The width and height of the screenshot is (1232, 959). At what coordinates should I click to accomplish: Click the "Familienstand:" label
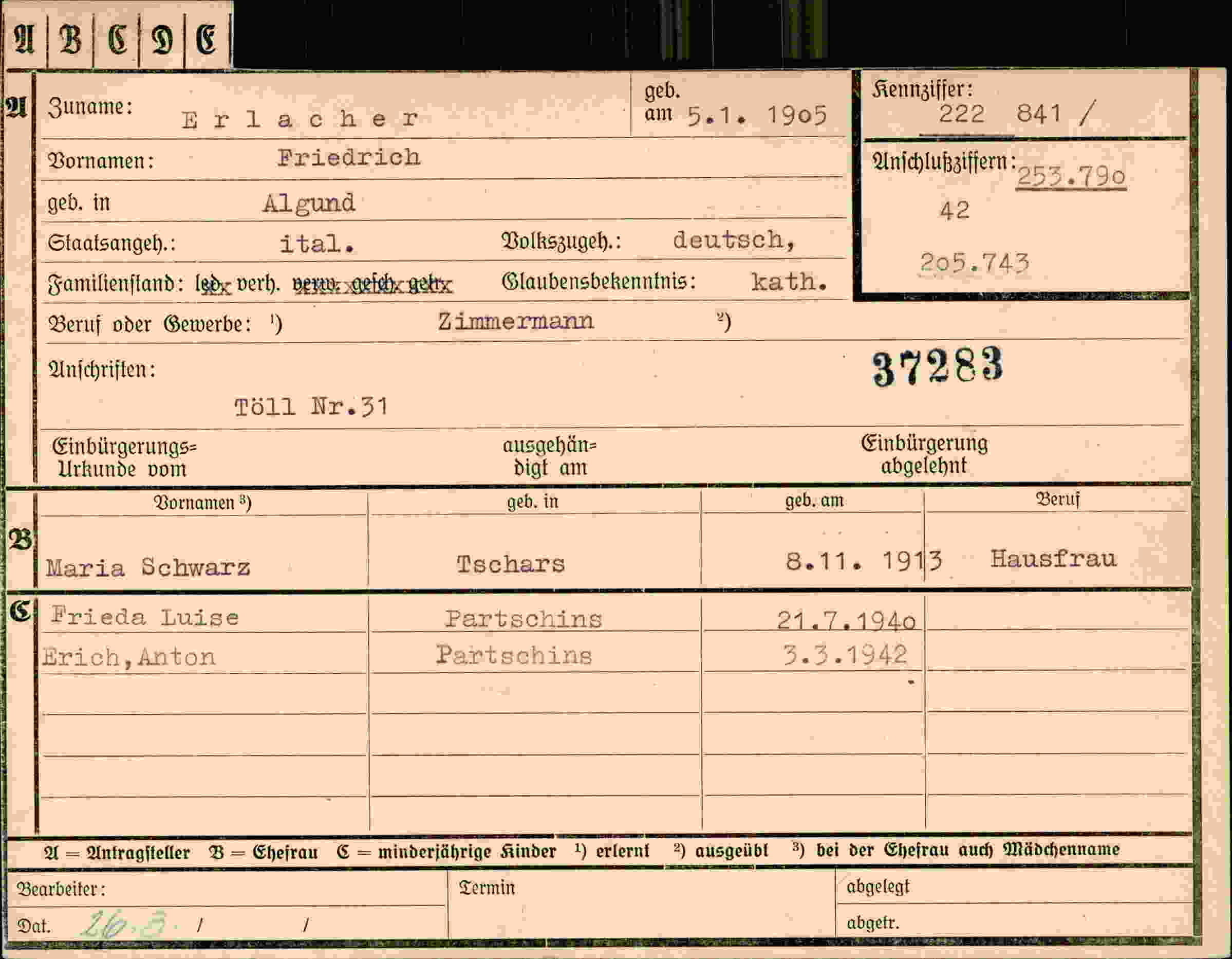coord(116,283)
